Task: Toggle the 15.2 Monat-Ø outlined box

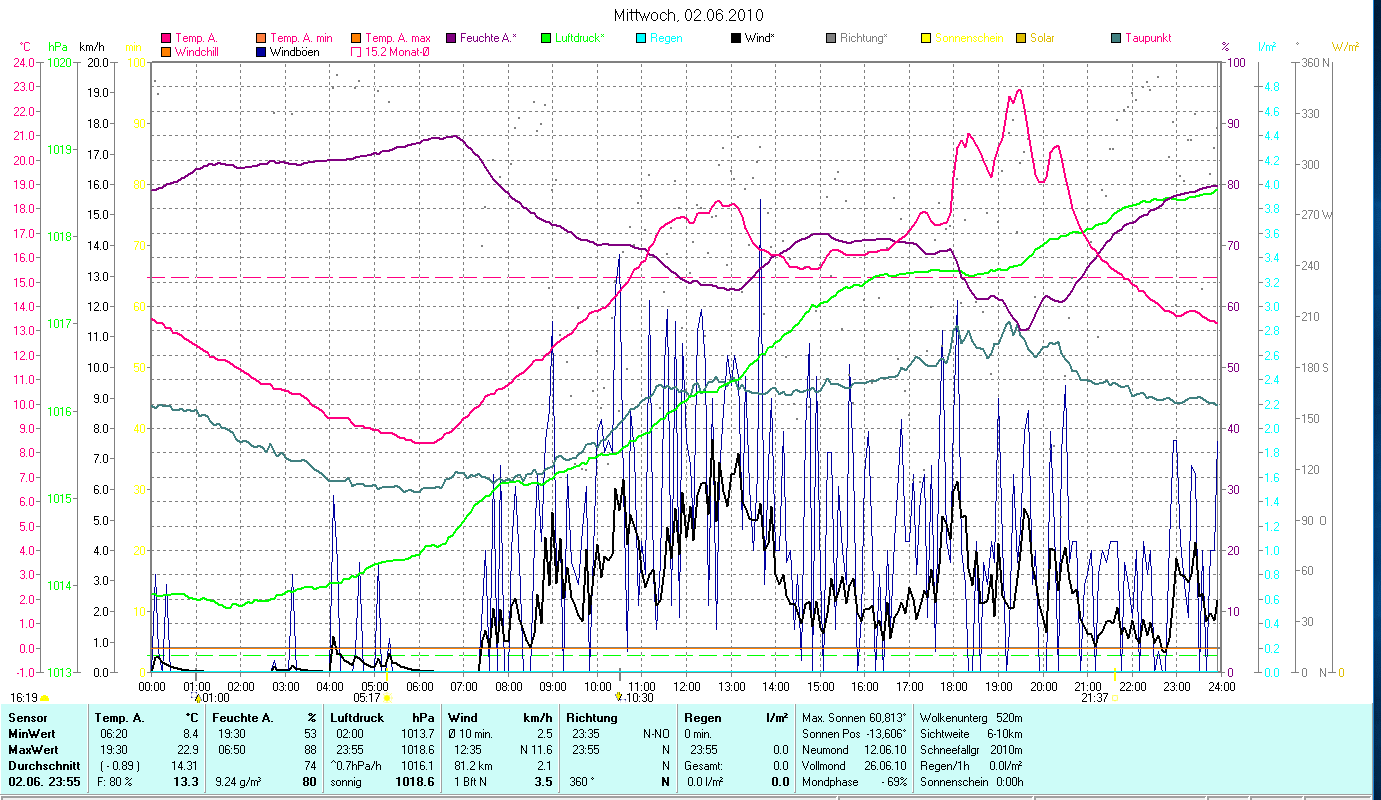Action: 355,51
